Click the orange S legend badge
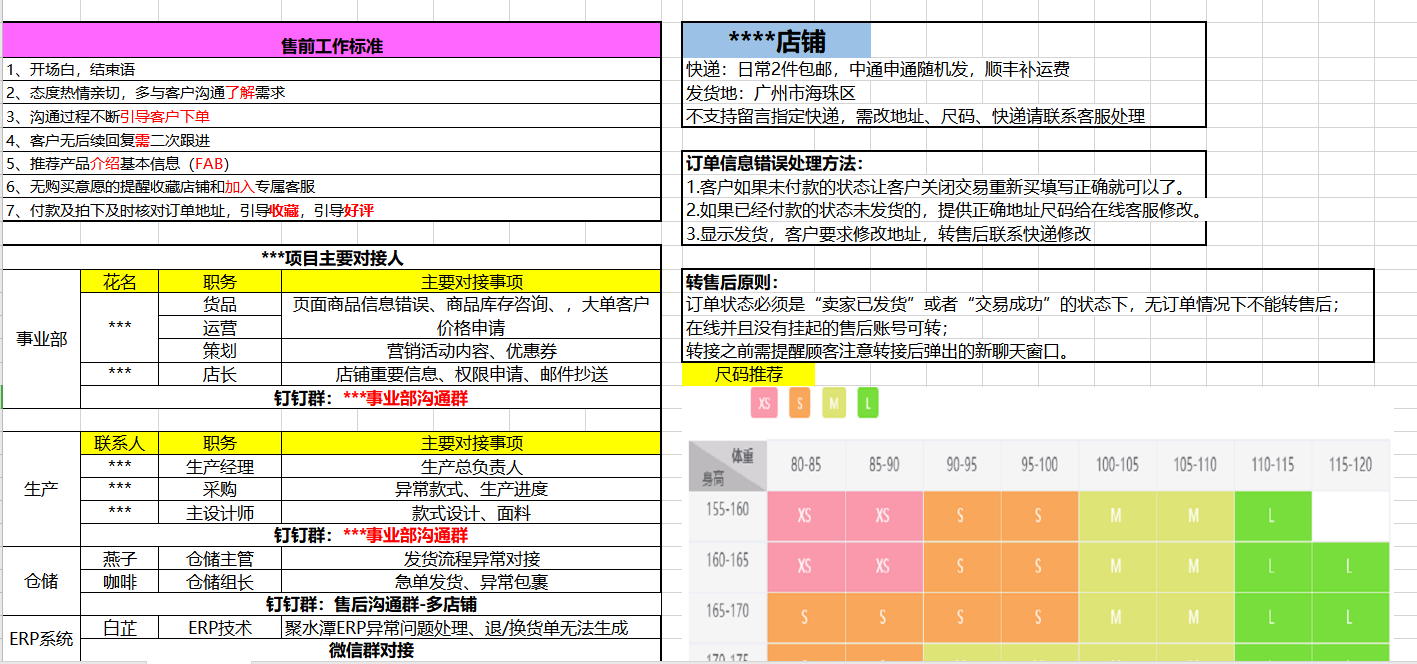The image size is (1417, 664). point(799,403)
